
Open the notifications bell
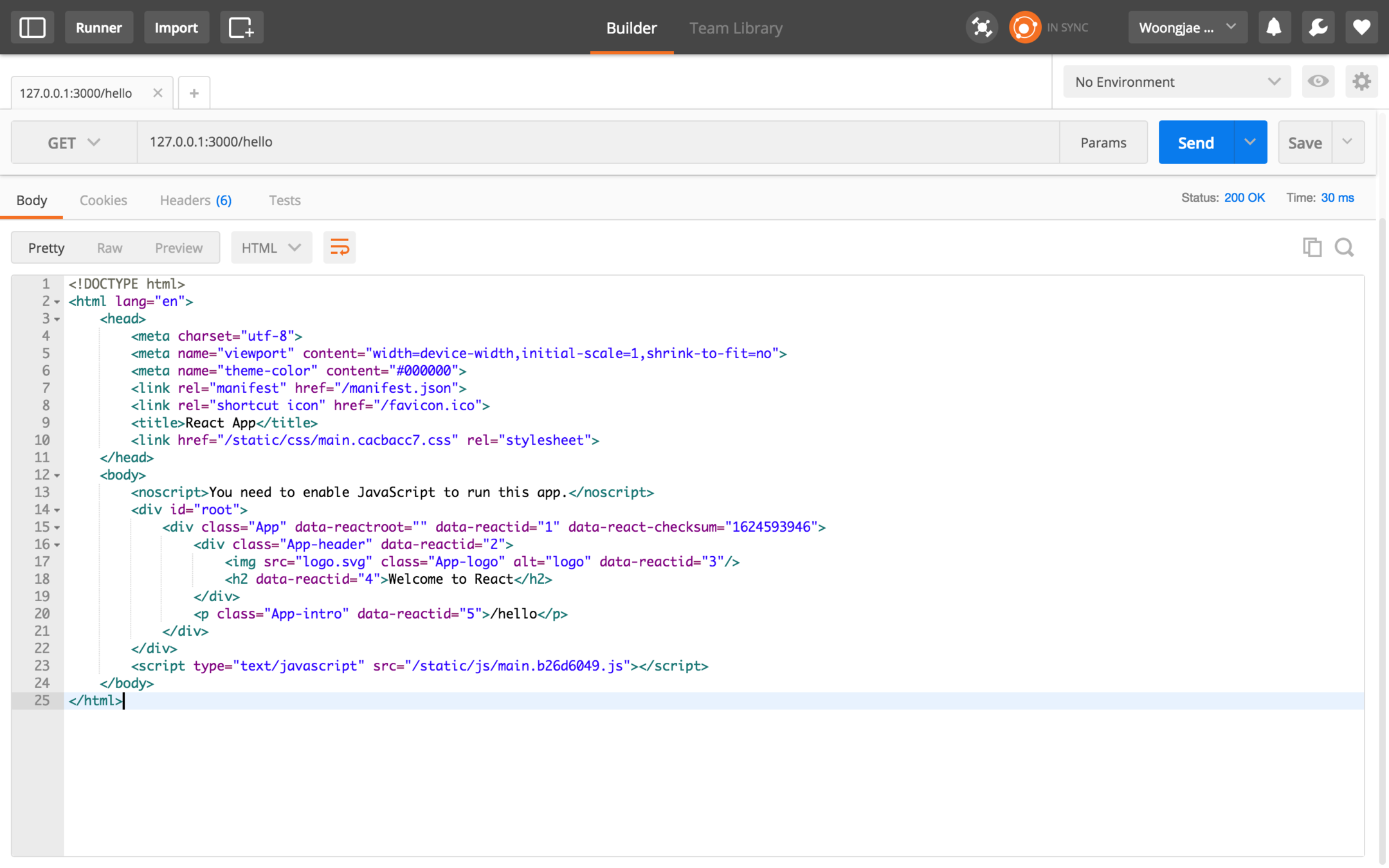pyautogui.click(x=1273, y=28)
